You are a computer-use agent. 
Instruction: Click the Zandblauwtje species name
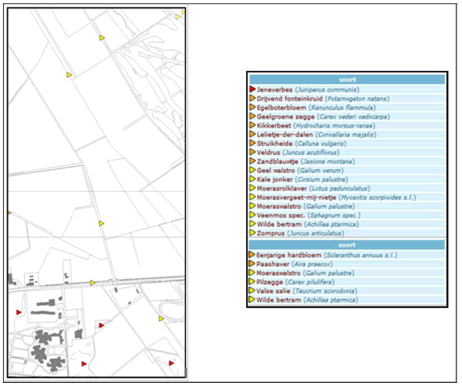pyautogui.click(x=277, y=162)
